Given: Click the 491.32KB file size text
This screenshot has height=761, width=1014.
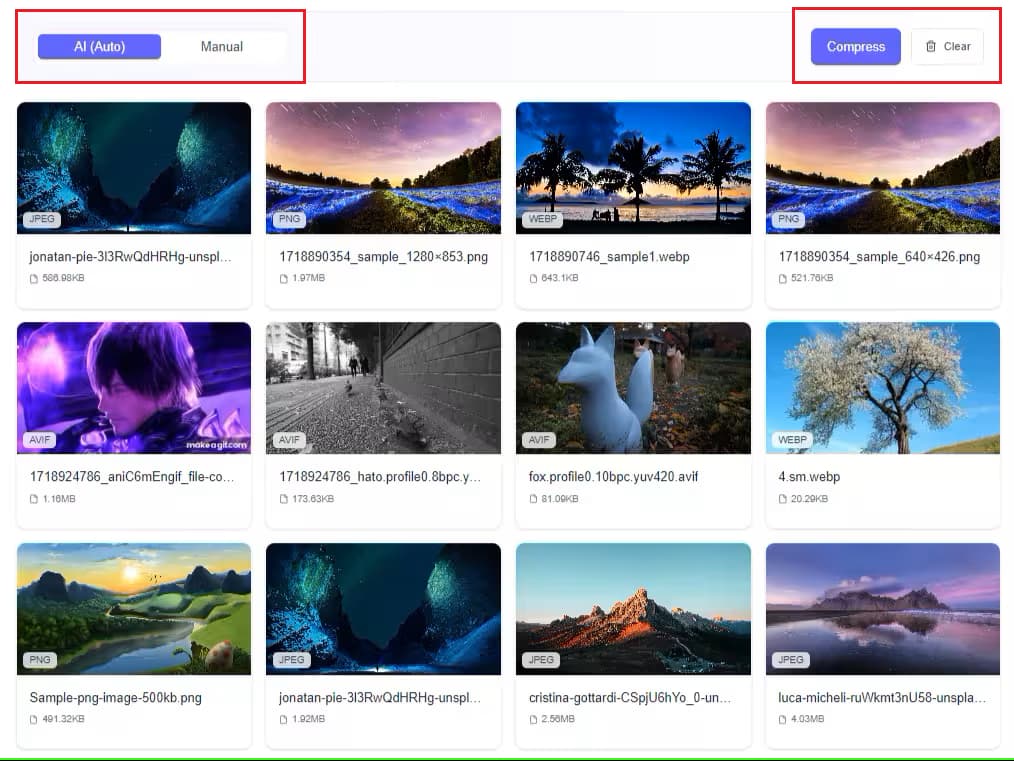Looking at the screenshot, I should [63, 719].
